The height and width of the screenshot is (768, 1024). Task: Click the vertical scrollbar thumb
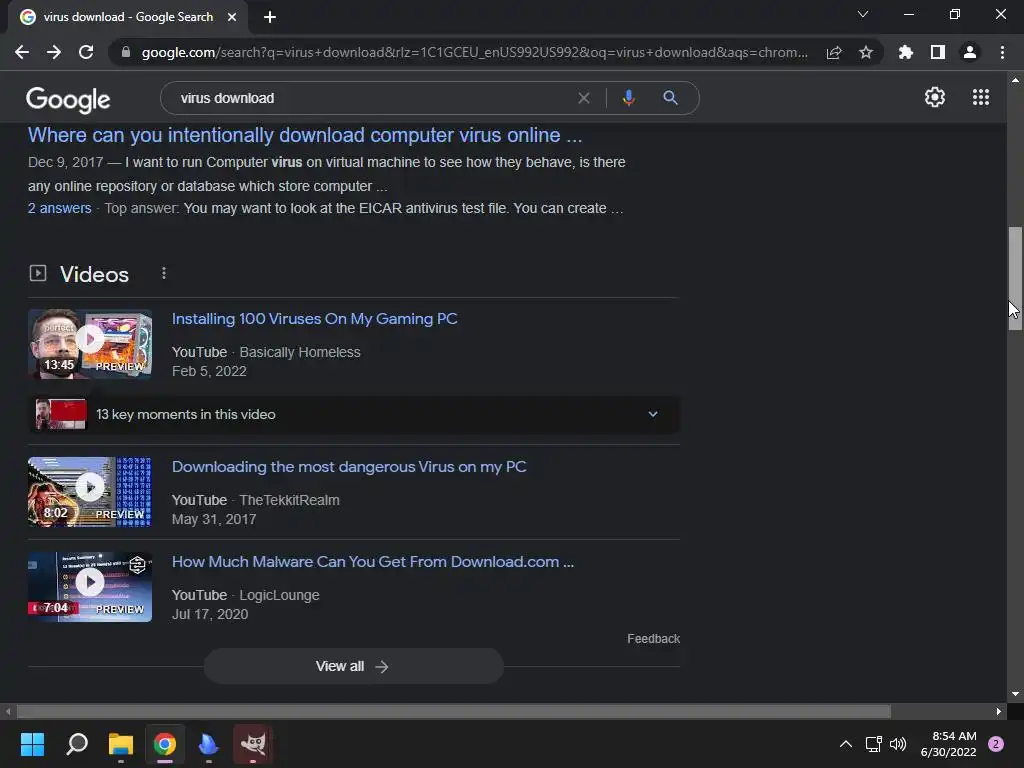(1015, 279)
